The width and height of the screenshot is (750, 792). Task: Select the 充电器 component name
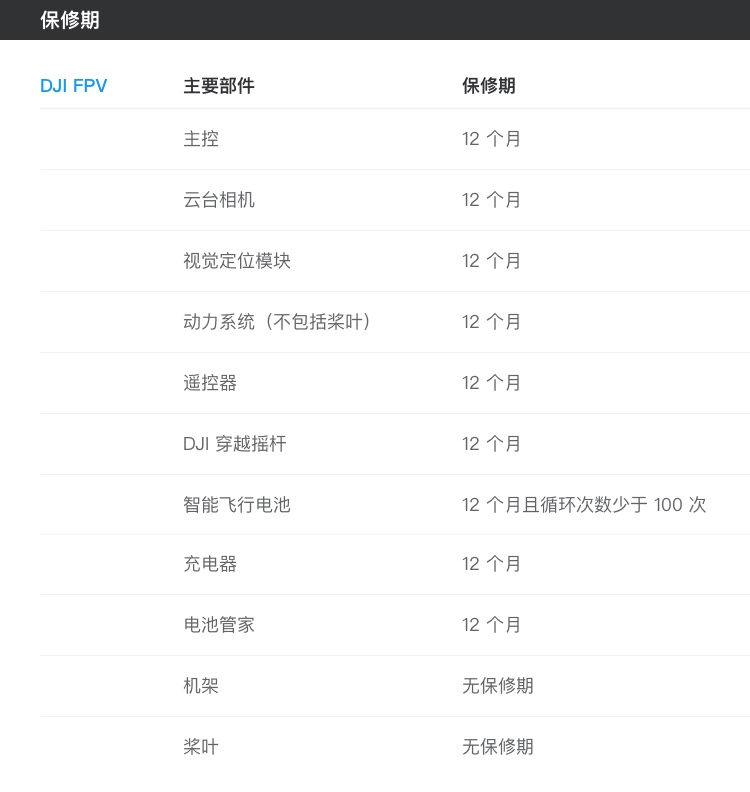click(x=210, y=564)
